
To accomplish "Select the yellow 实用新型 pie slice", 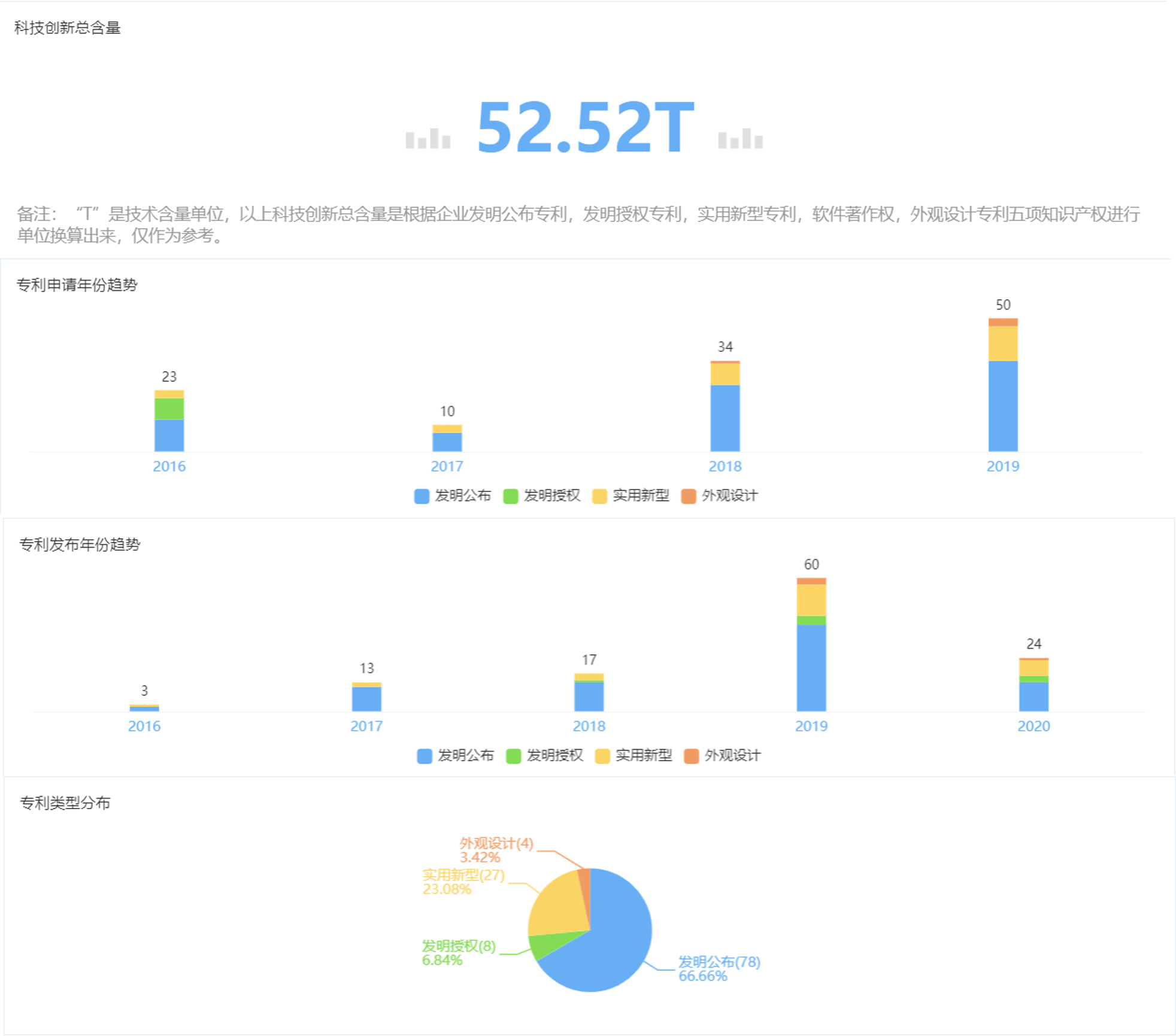I will pyautogui.click(x=557, y=907).
